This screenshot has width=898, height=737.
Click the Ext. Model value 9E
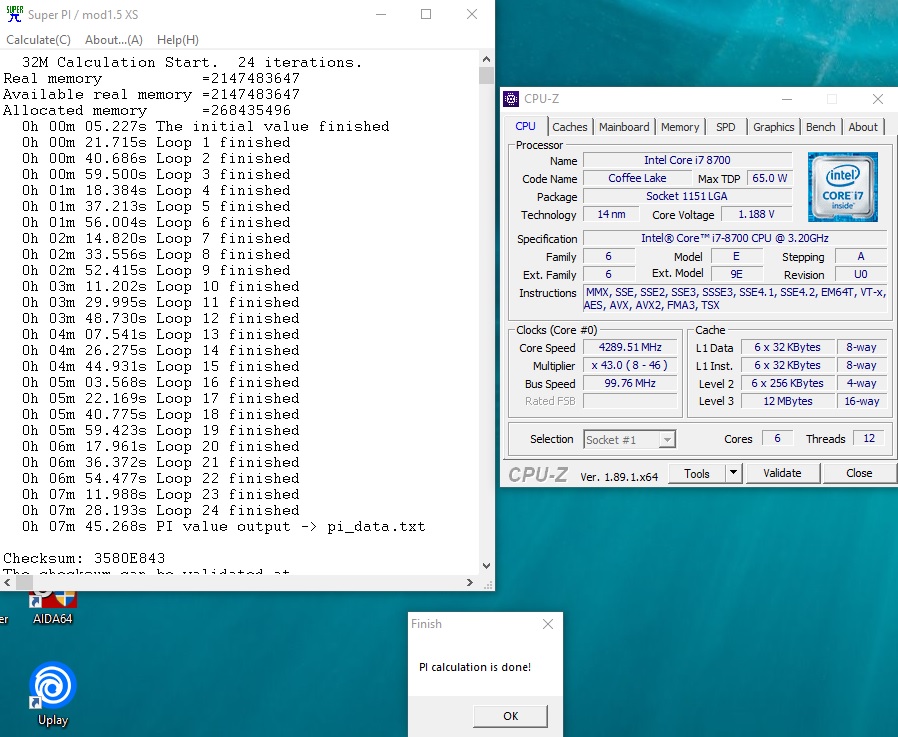point(736,274)
